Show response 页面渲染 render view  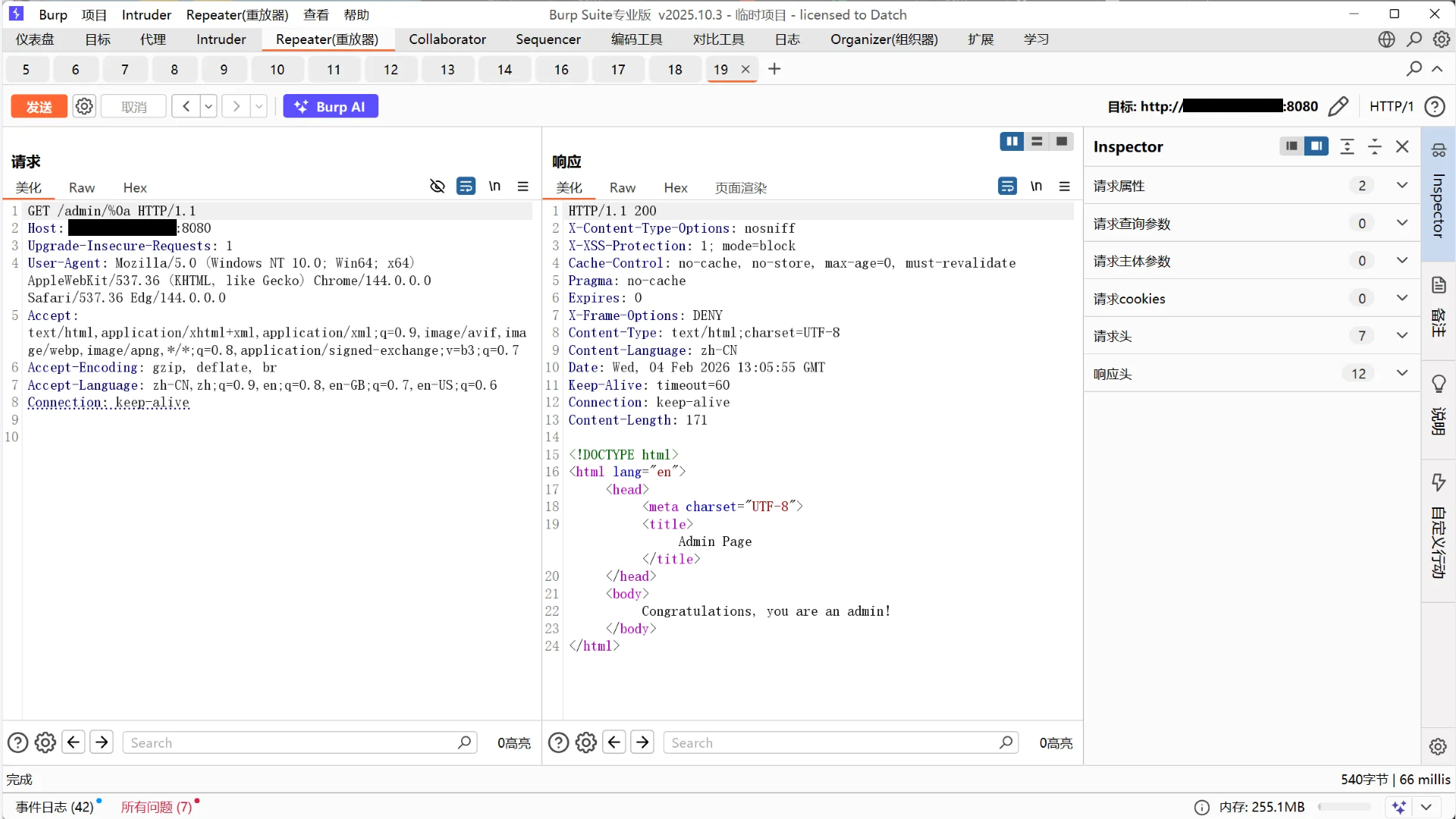click(741, 188)
